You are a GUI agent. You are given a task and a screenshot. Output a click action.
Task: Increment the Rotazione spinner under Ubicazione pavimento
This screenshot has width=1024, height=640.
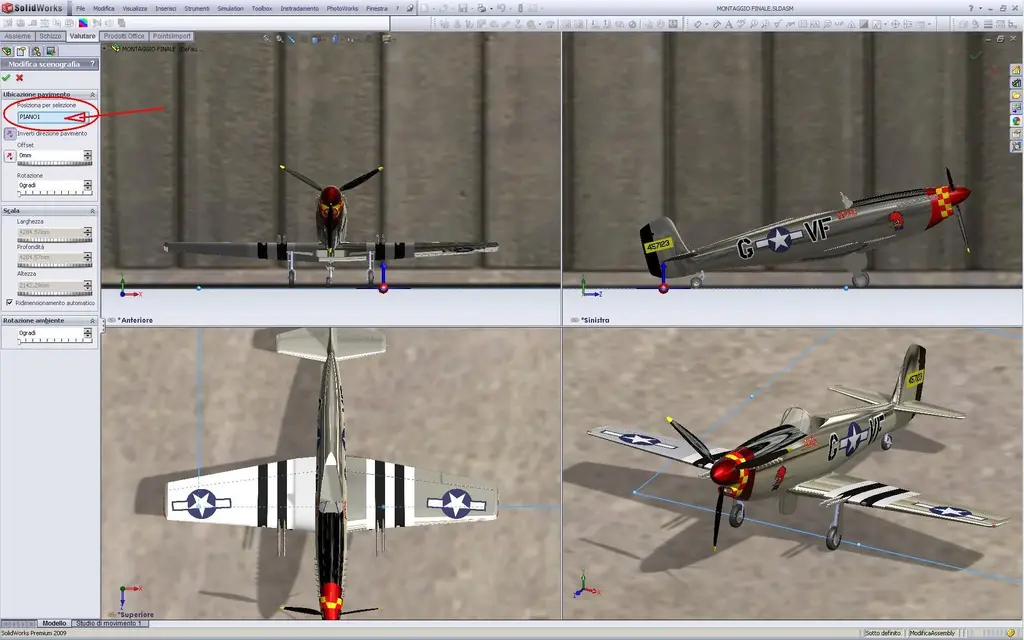[x=88, y=183]
